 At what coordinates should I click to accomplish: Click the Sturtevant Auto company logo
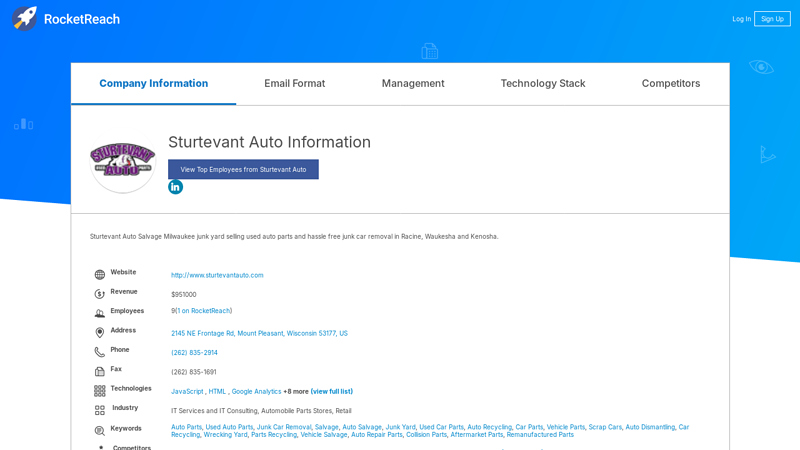(x=122, y=162)
